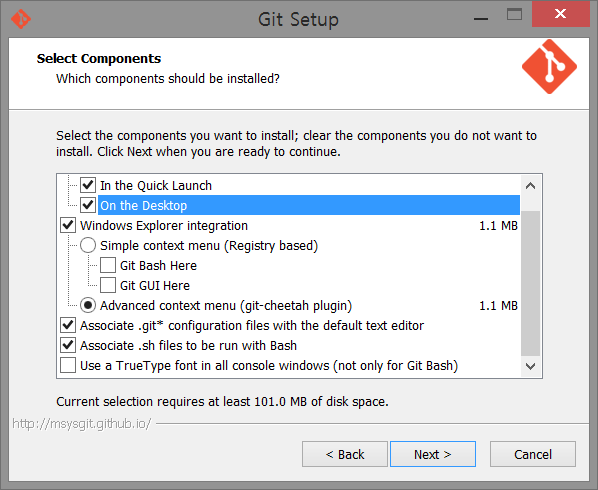This screenshot has width=598, height=490.
Task: Click the vertical scrollbar thumb
Action: (x=530, y=283)
